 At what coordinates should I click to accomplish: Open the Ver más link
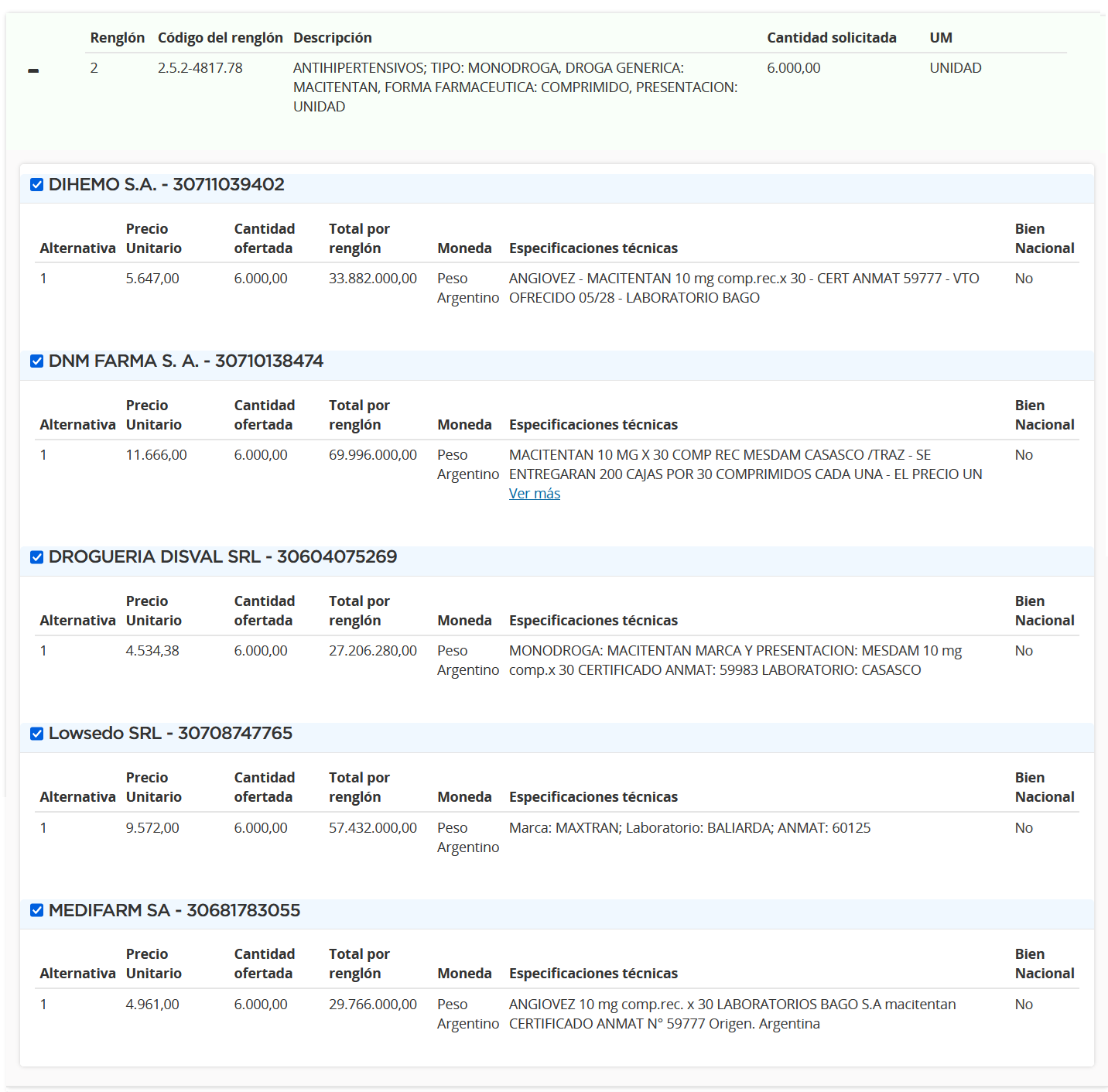(535, 494)
